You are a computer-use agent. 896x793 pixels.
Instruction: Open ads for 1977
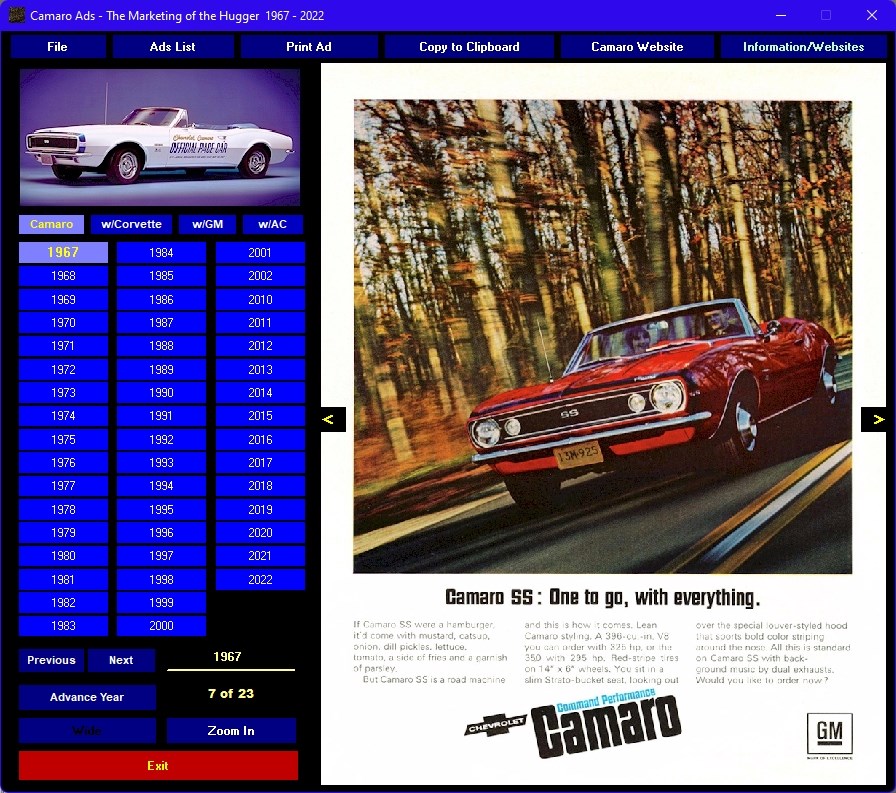[x=63, y=486]
